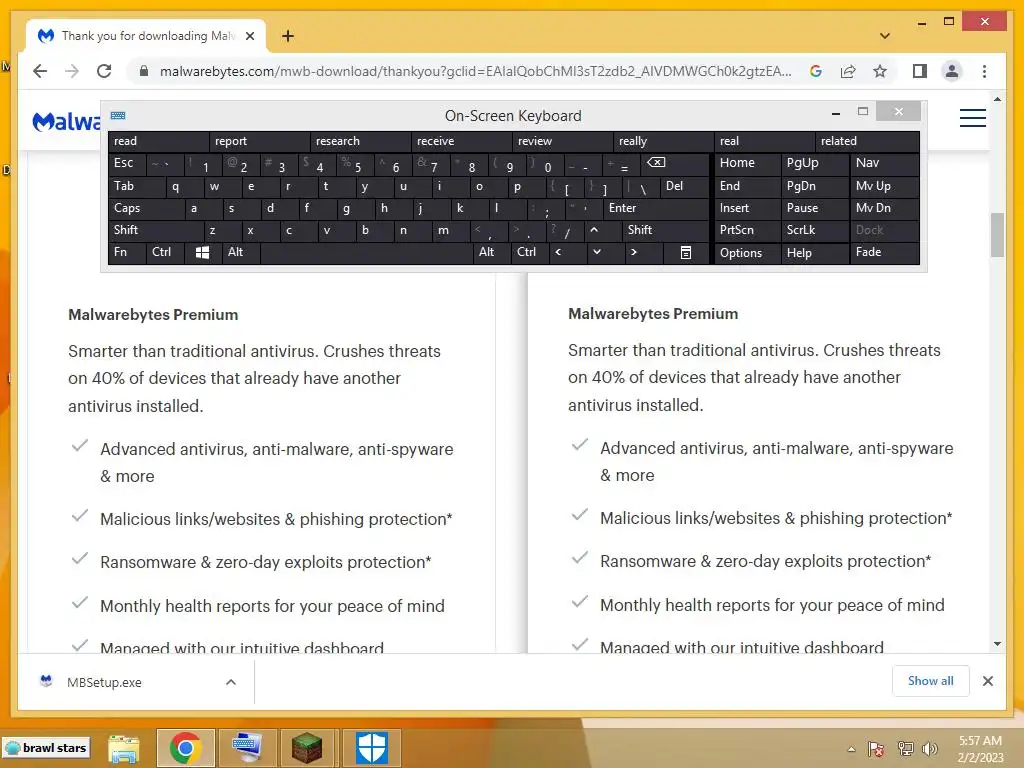
Task: Choose the 'report' word suggestion
Action: click(x=260, y=141)
